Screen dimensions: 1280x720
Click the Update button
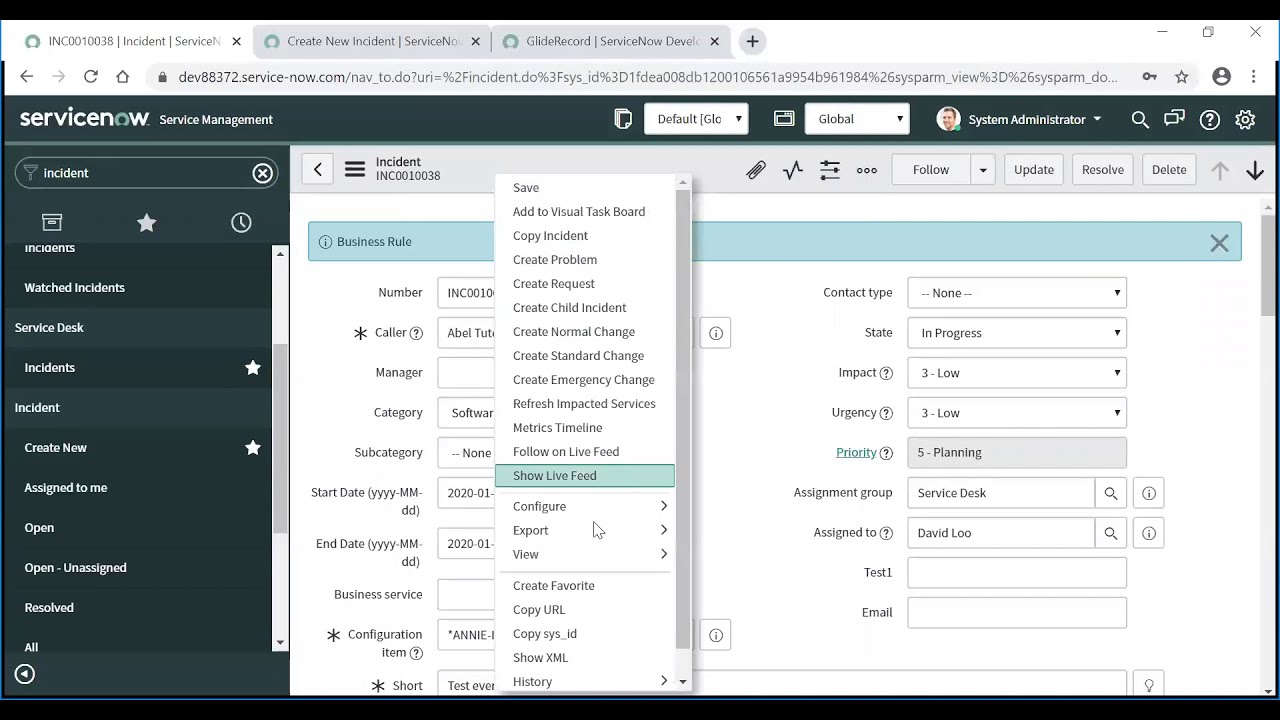click(1033, 169)
